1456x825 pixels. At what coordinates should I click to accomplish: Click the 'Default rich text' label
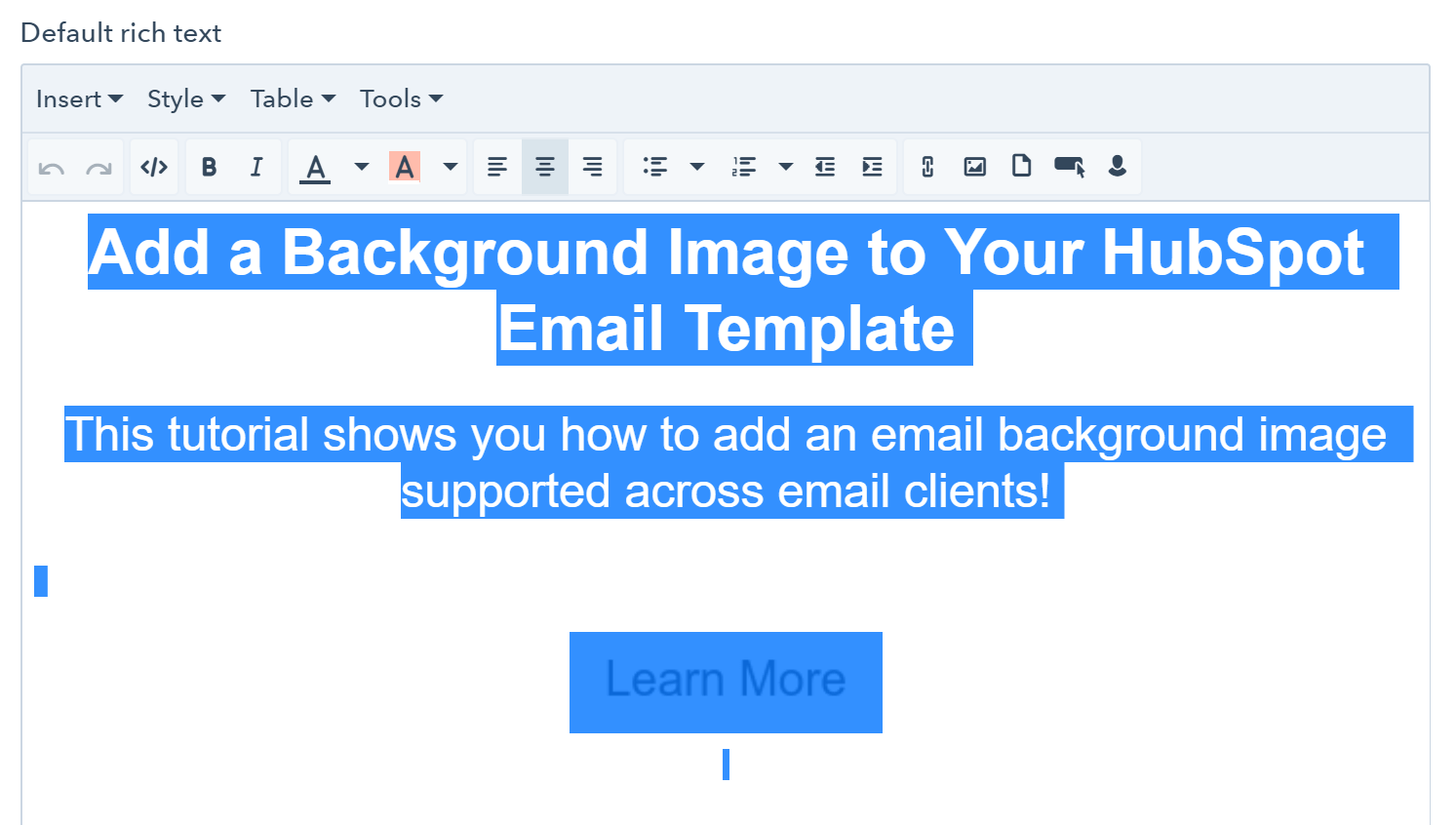[x=121, y=33]
